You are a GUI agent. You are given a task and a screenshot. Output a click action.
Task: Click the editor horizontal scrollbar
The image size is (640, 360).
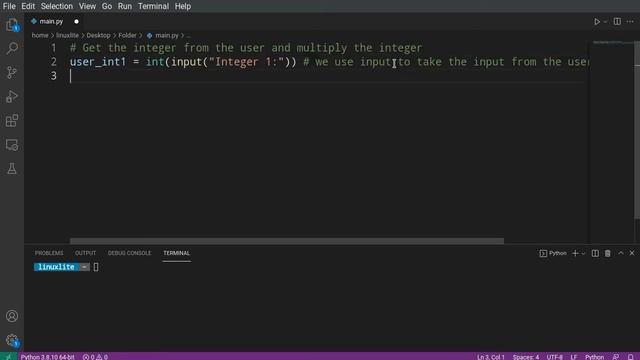tap(287, 241)
